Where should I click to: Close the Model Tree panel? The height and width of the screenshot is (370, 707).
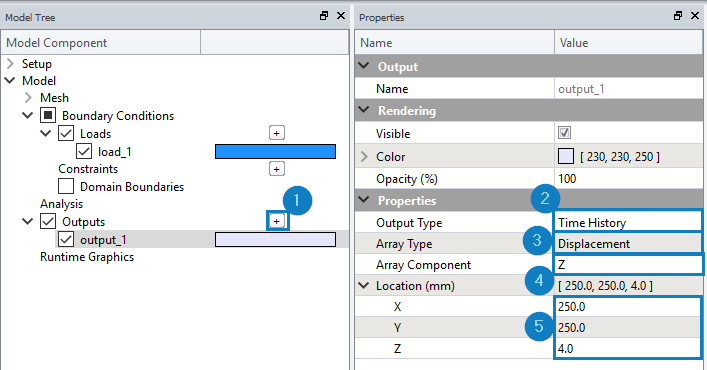point(341,16)
